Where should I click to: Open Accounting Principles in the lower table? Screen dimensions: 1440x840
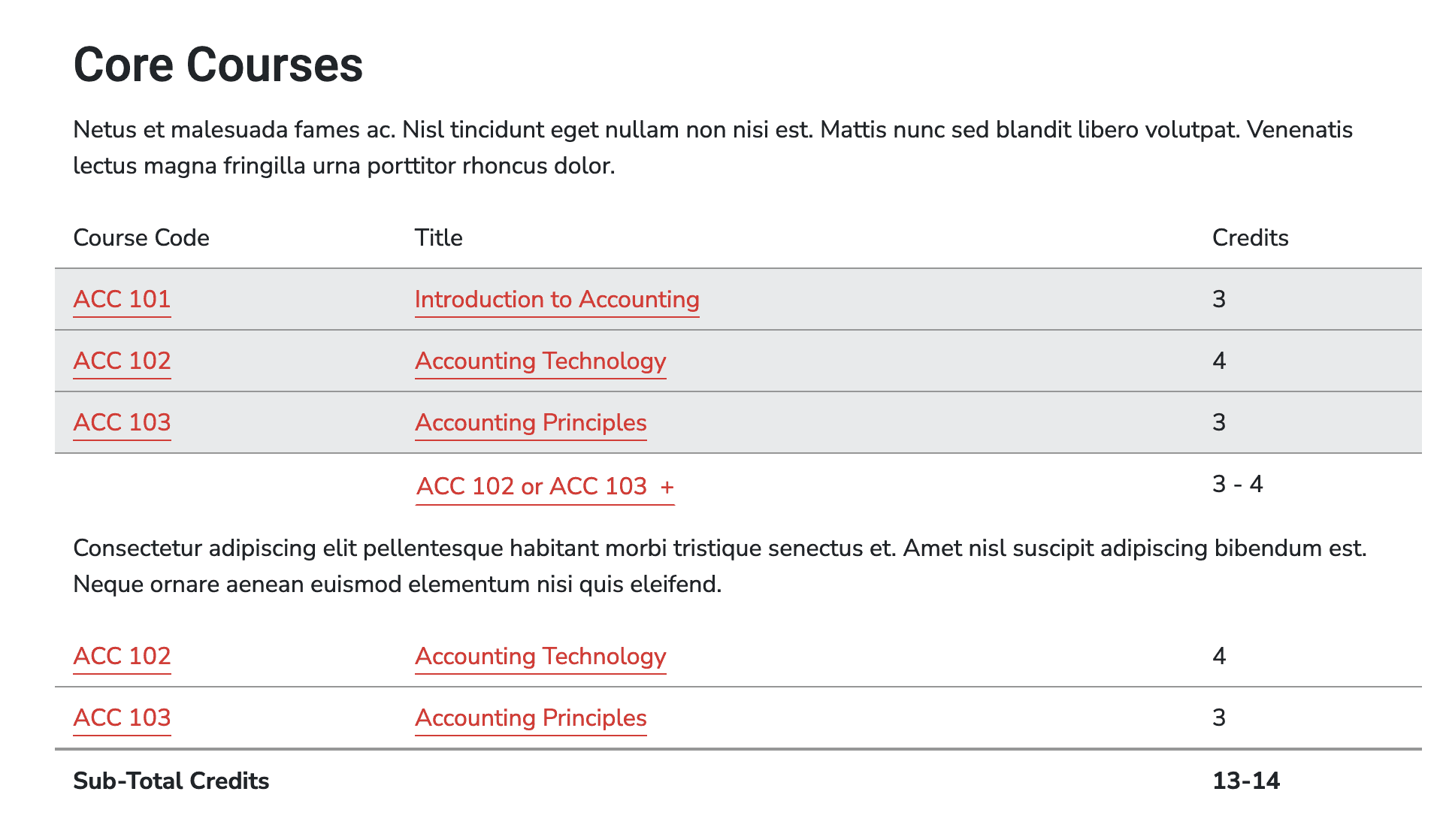tap(531, 718)
